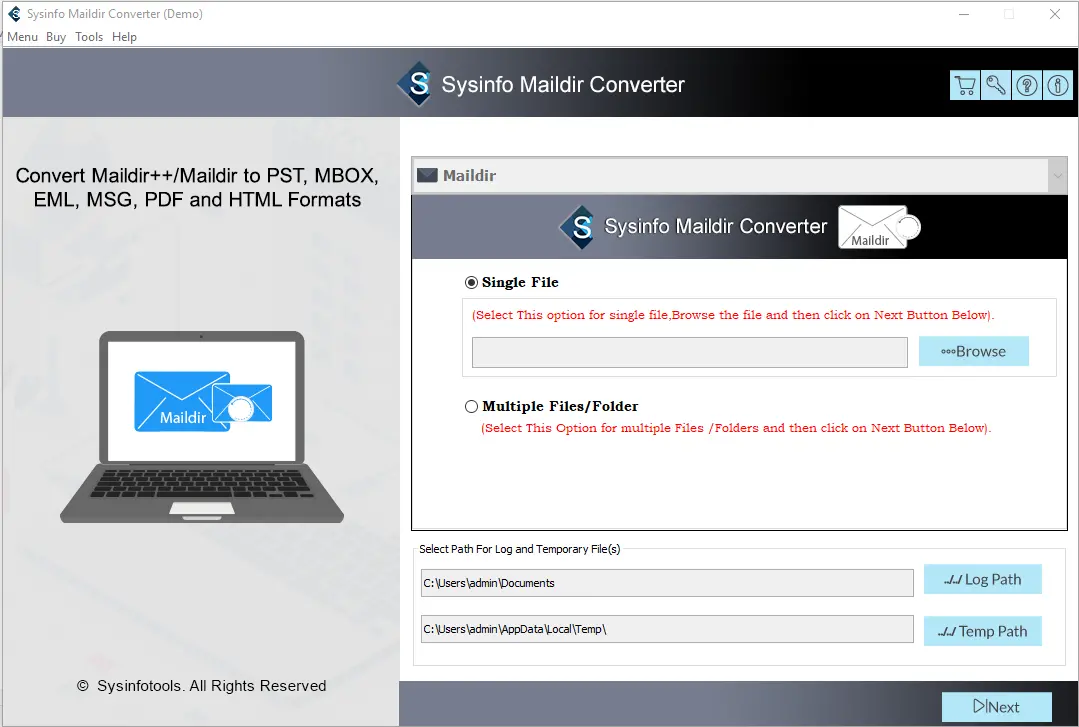Select the Multiple Files/Folder radio button
1079x727 pixels.
click(471, 406)
